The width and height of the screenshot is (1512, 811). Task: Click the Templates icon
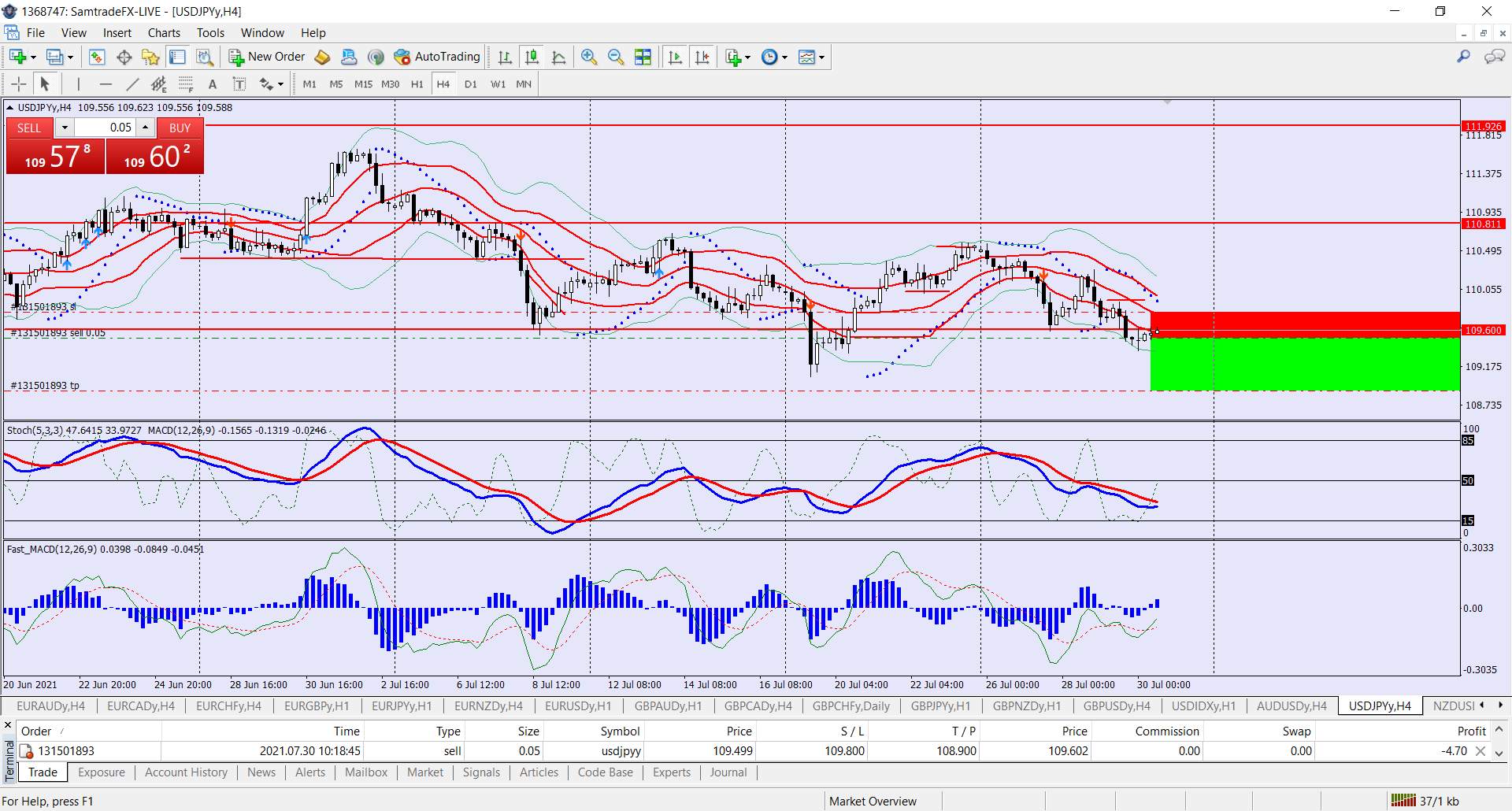[806, 57]
